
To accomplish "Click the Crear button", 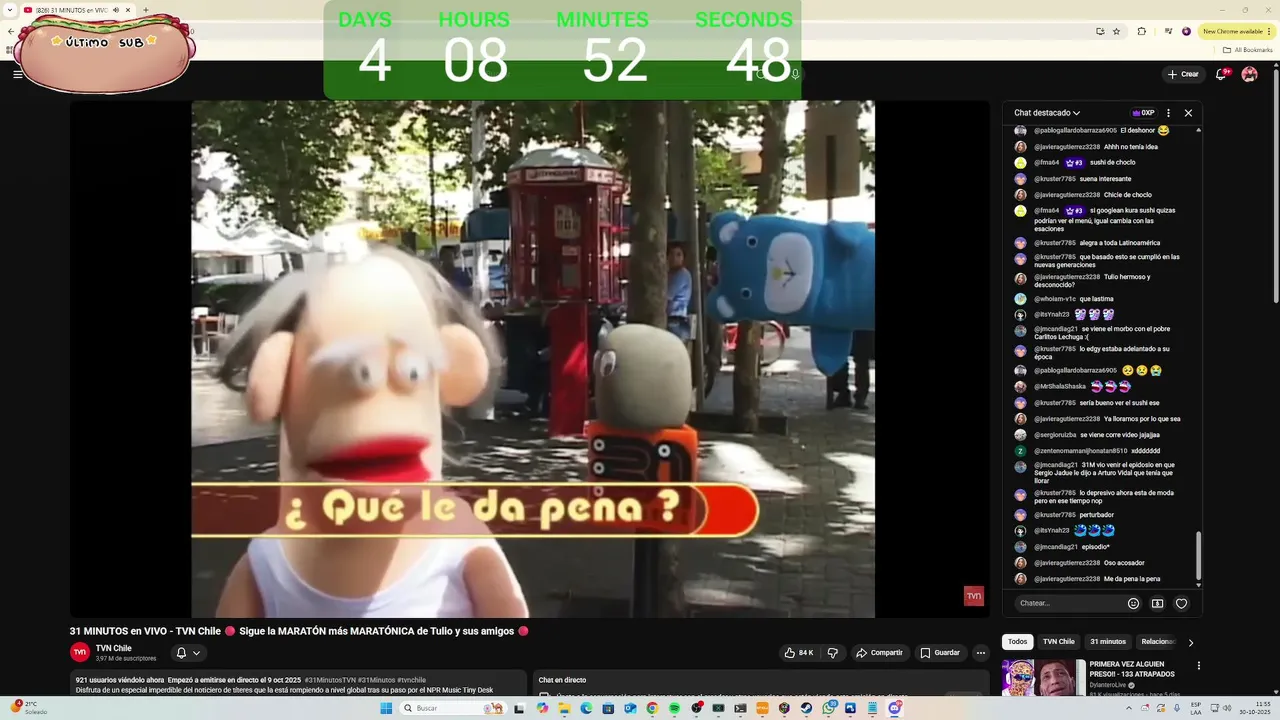I will coord(1182,74).
